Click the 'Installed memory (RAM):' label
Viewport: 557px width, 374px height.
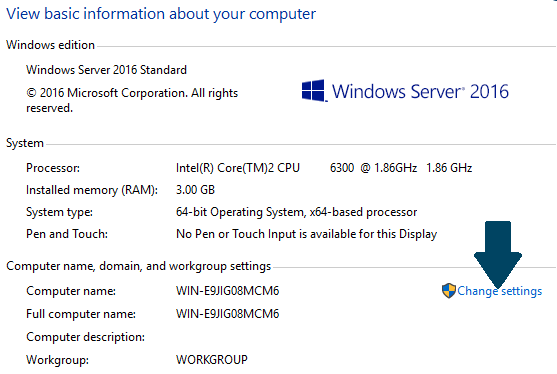click(x=92, y=190)
